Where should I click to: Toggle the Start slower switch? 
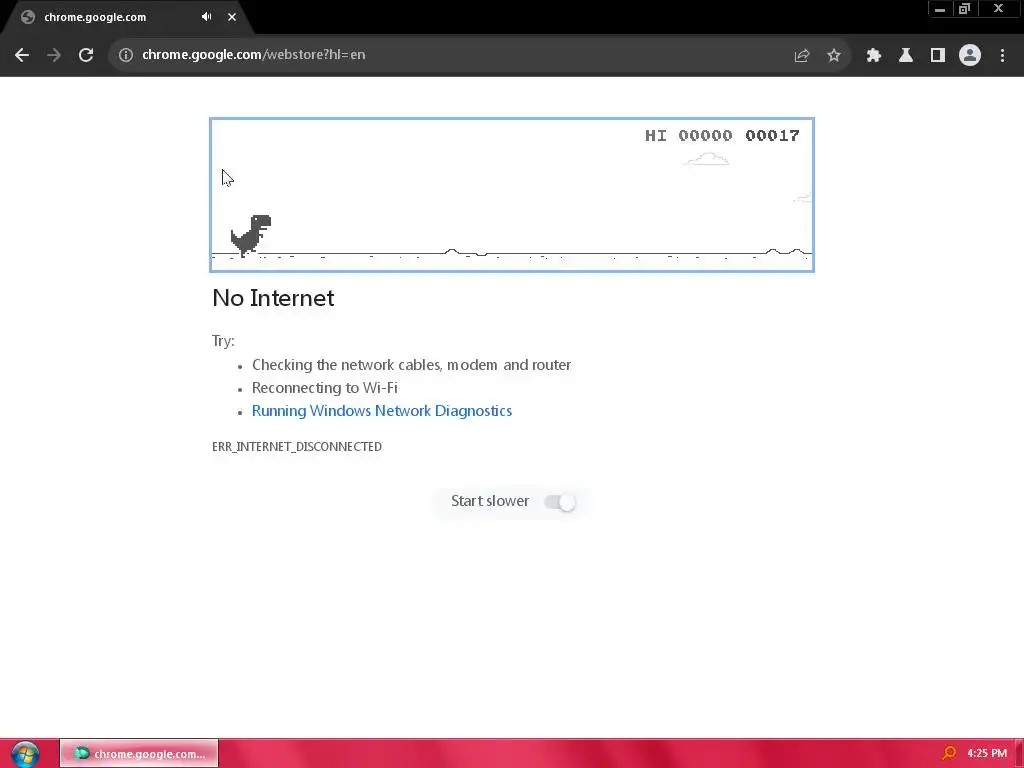click(560, 502)
